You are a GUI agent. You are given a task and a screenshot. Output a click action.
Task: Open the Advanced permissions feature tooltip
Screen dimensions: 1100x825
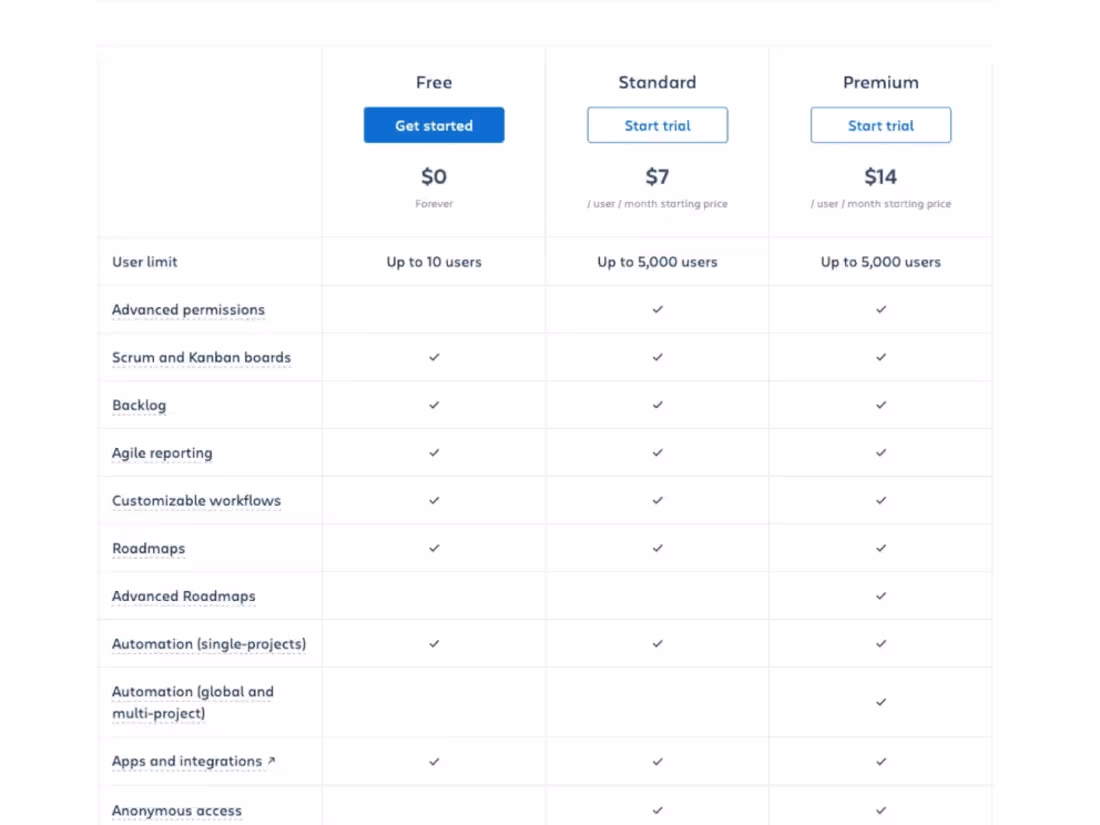point(188,310)
